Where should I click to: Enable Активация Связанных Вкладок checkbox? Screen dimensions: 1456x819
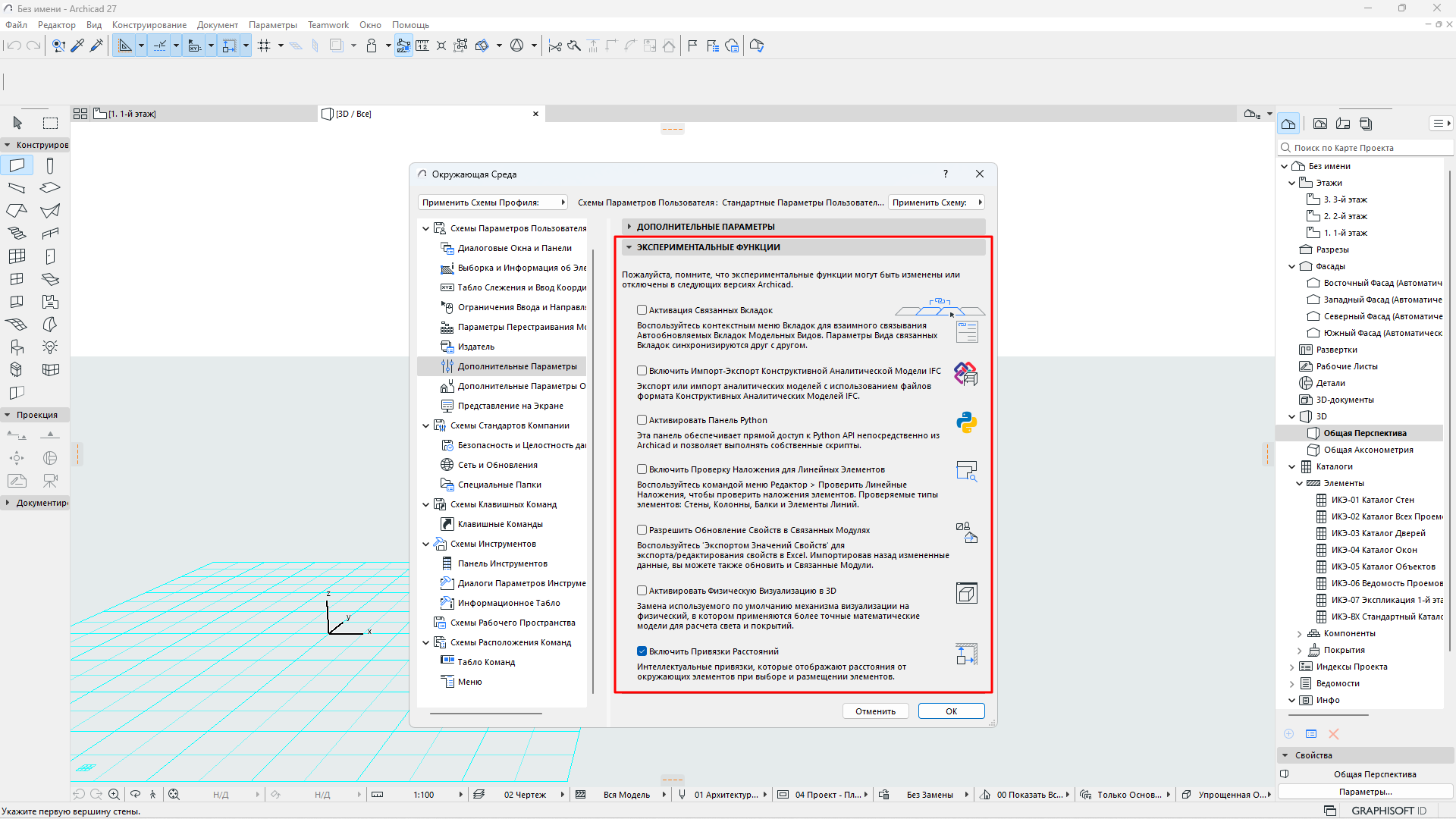[642, 310]
